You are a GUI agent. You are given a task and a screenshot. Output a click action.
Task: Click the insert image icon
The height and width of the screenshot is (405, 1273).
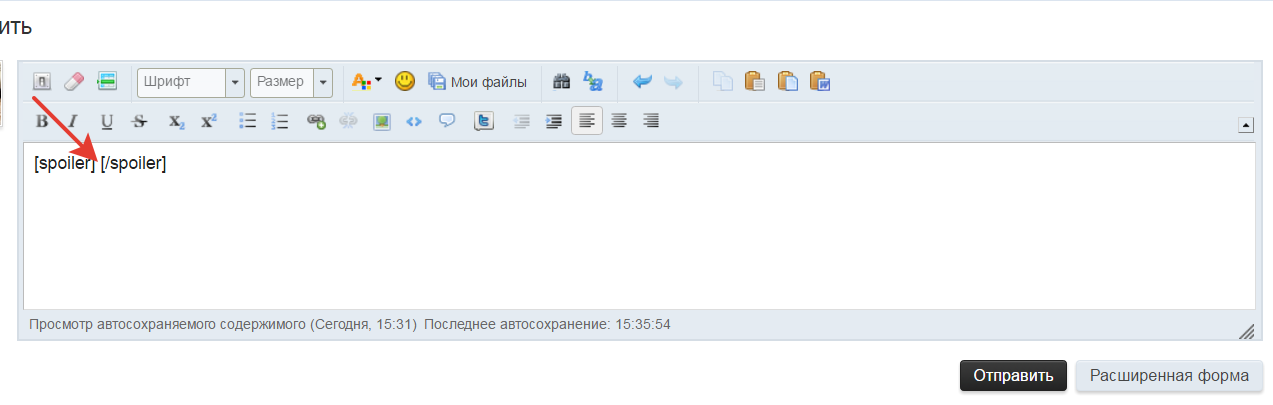[381, 121]
